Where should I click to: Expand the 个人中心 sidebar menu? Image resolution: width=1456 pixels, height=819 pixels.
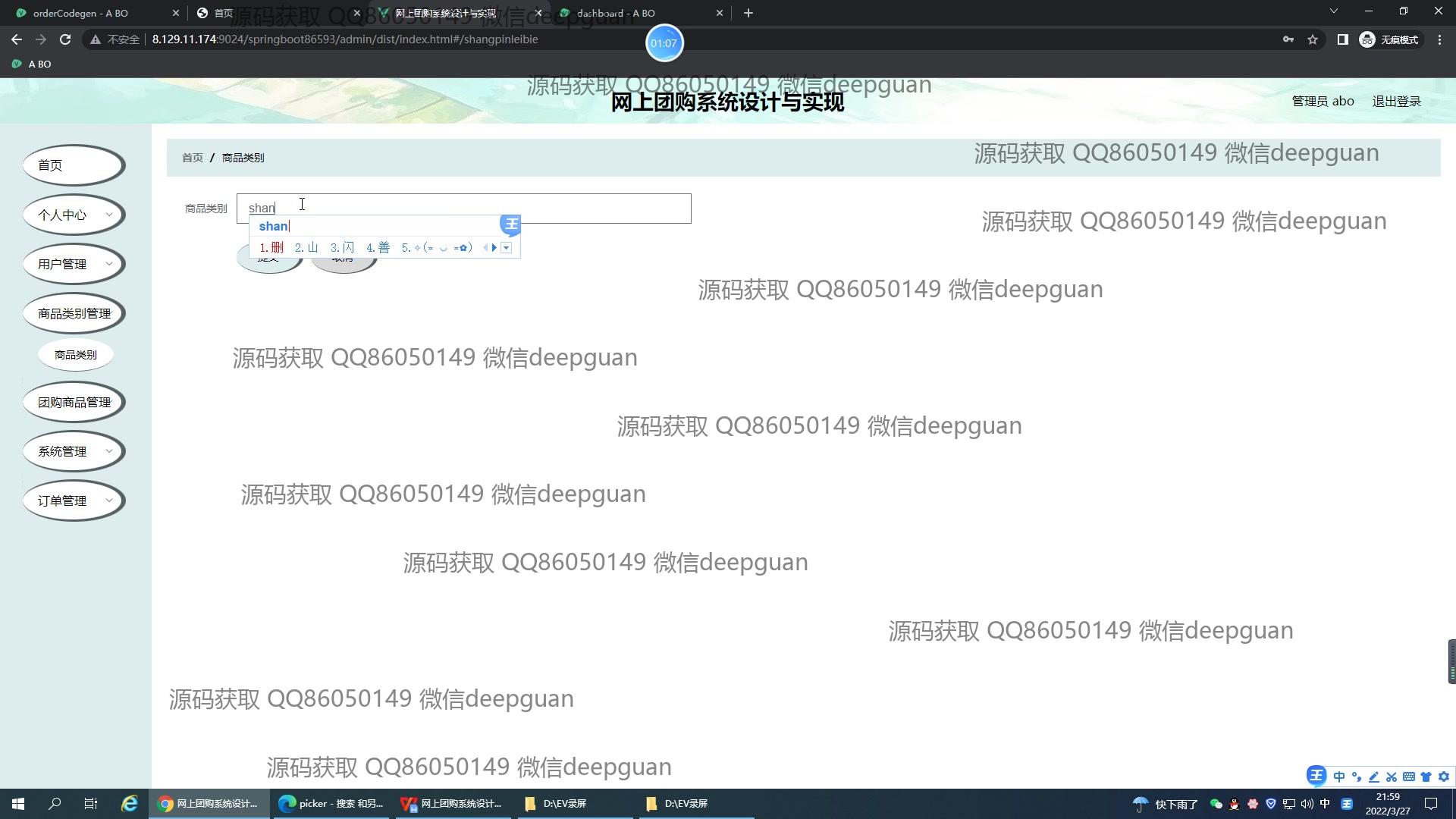pos(74,215)
